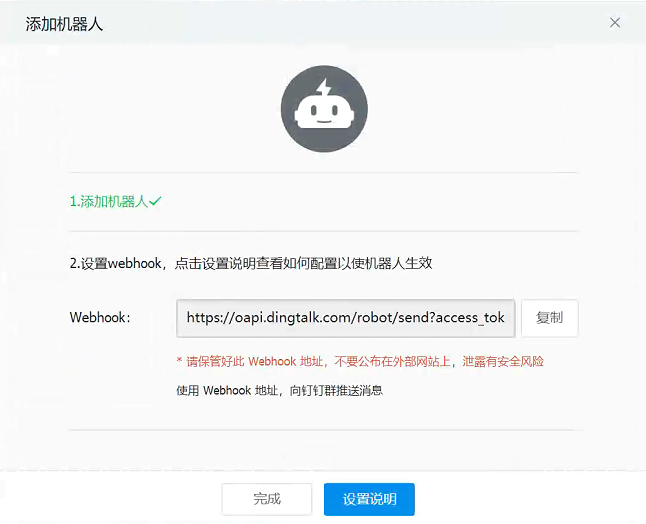Click the robot's left eye
This screenshot has height=524, width=646.
[x=314, y=110]
